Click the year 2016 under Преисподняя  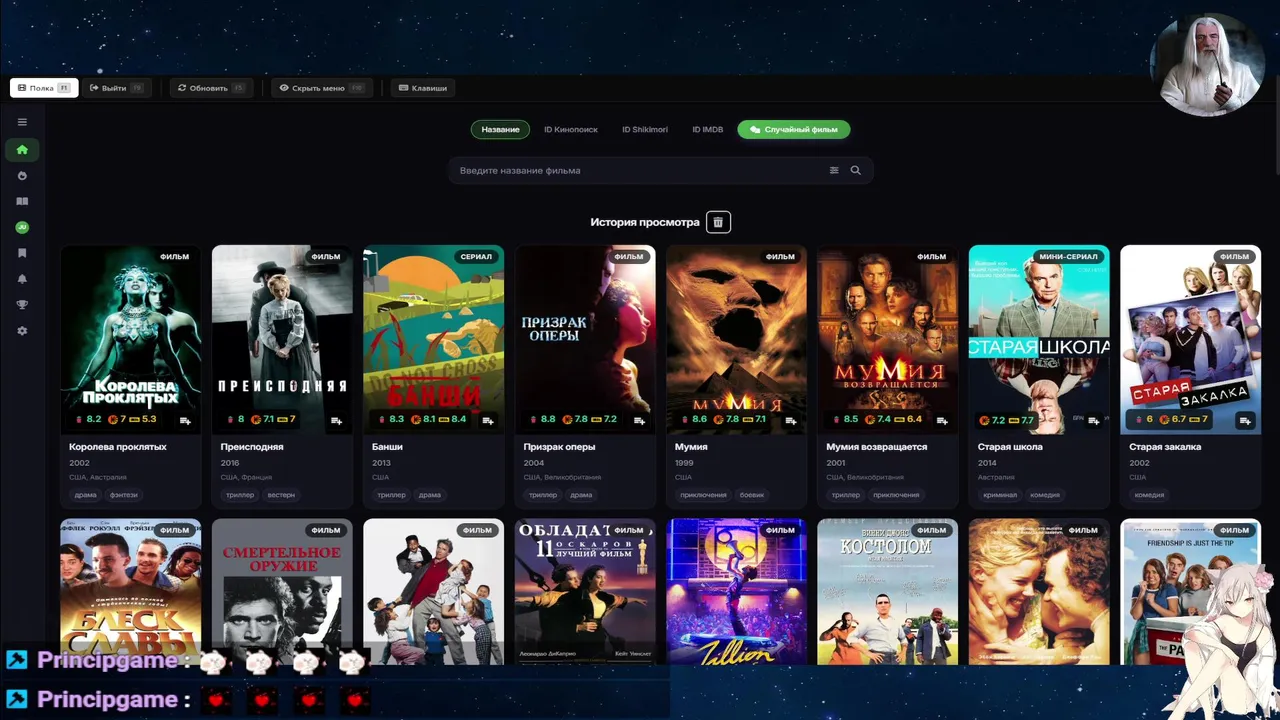pos(230,463)
